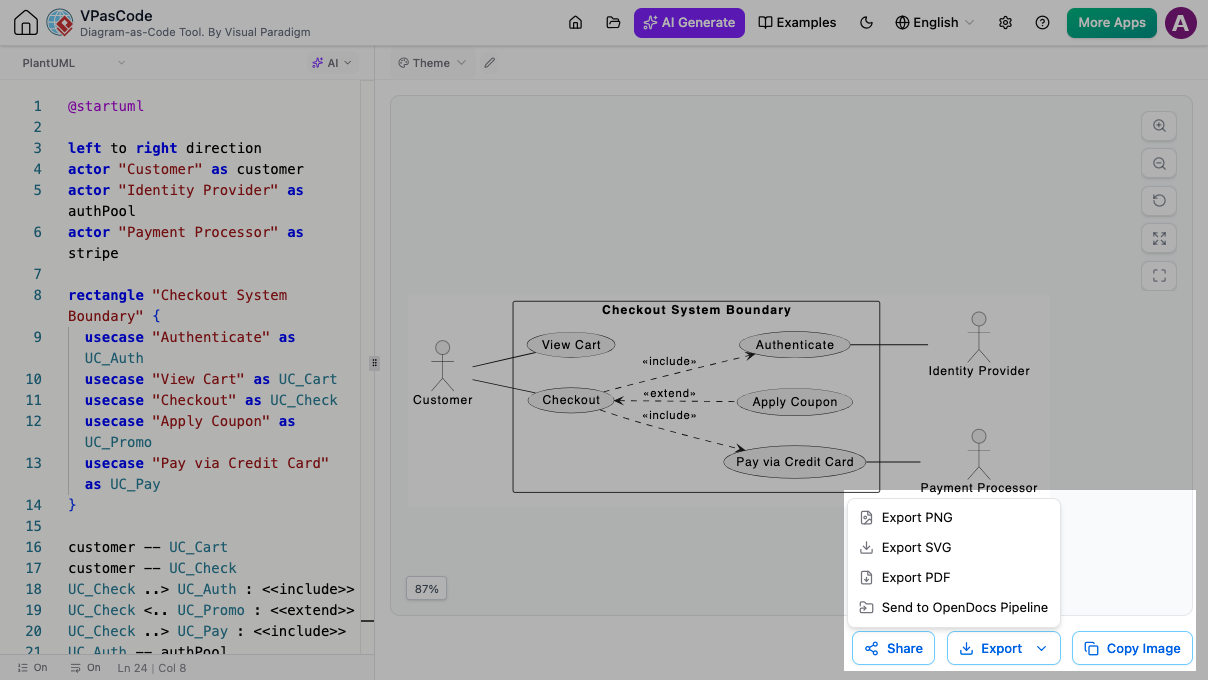Choose Send to OpenDocs Pipeline
This screenshot has width=1208, height=680.
[x=954, y=607]
